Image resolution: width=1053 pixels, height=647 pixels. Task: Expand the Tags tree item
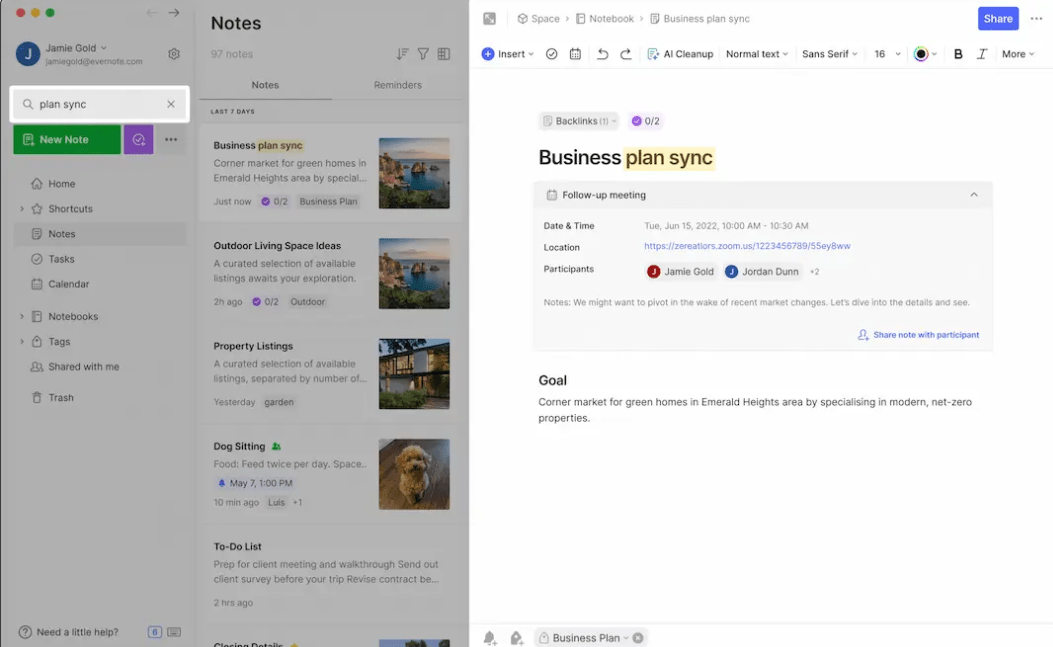(x=21, y=341)
